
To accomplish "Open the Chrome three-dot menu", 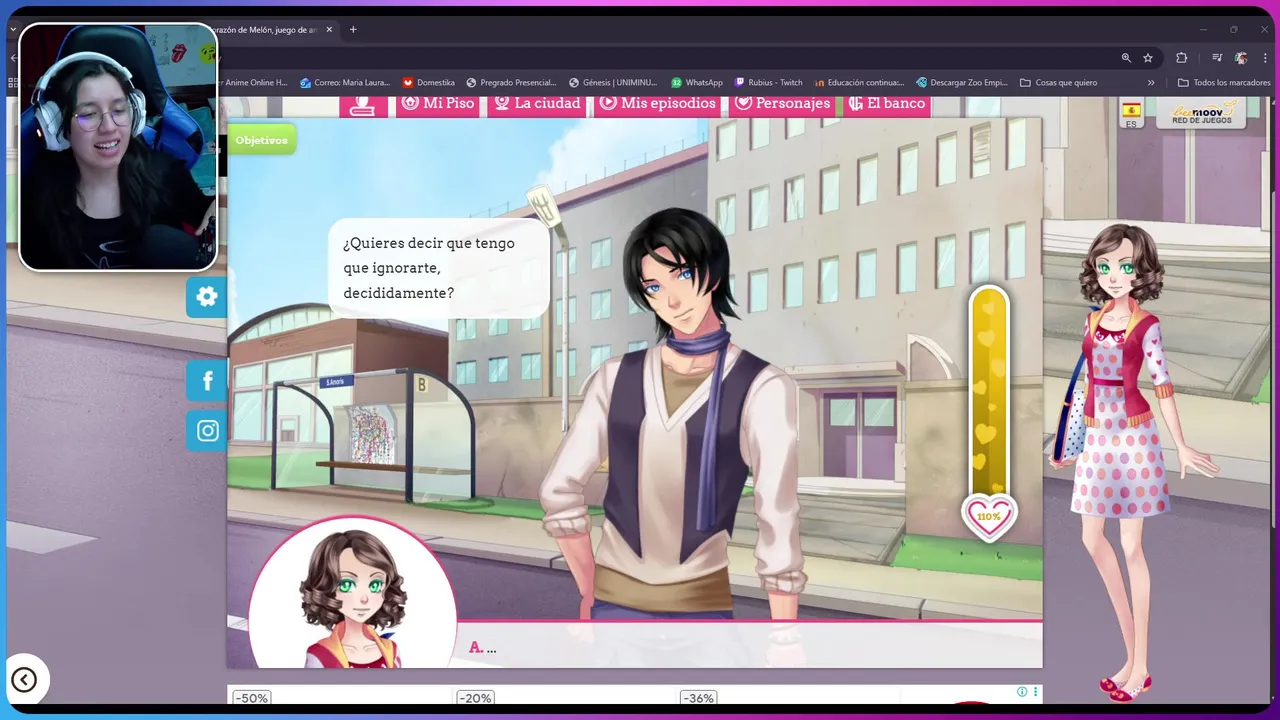I will (1264, 58).
